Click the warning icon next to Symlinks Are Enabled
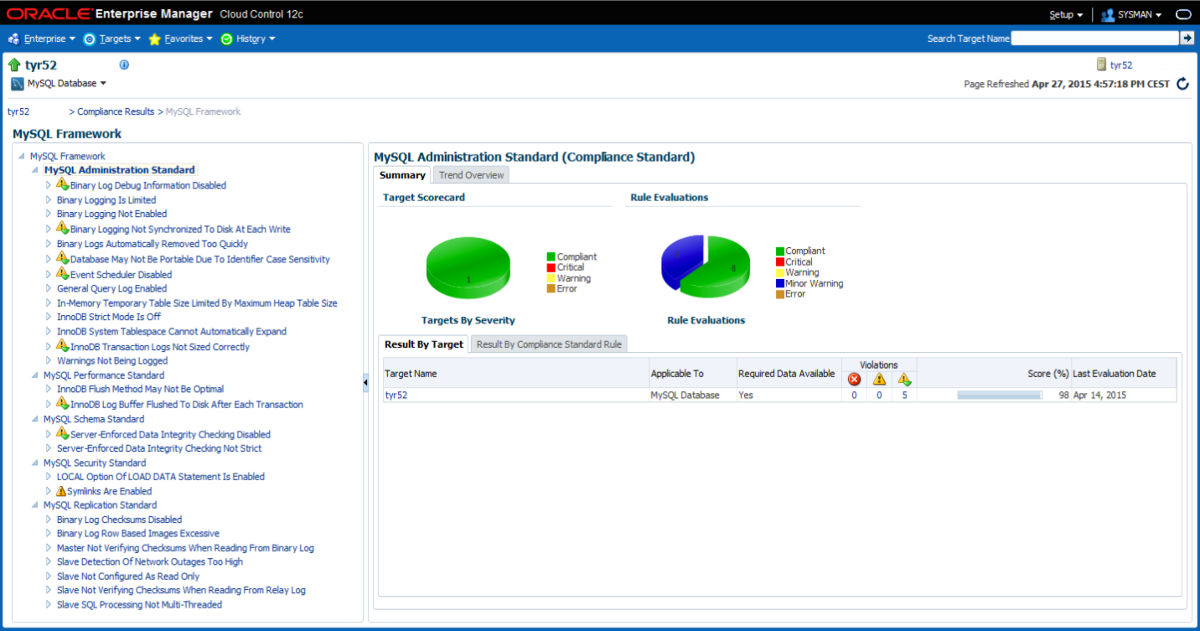1200x631 pixels. 62,491
